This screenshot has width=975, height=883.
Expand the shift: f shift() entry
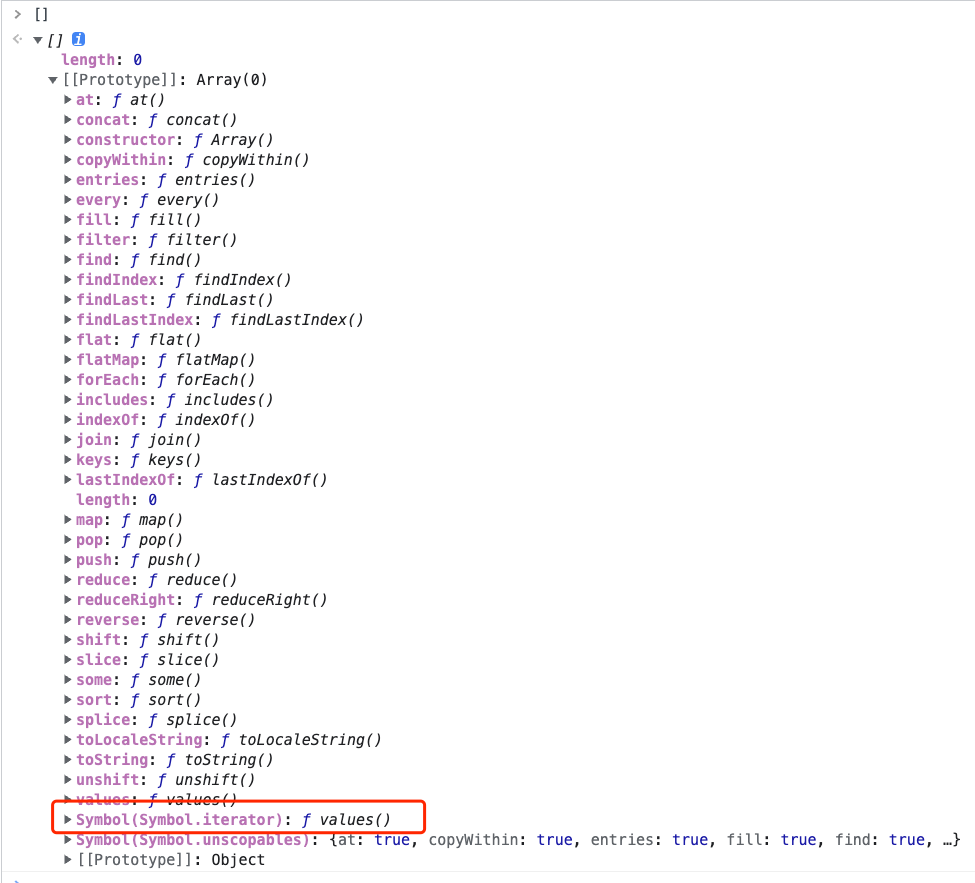pos(68,639)
